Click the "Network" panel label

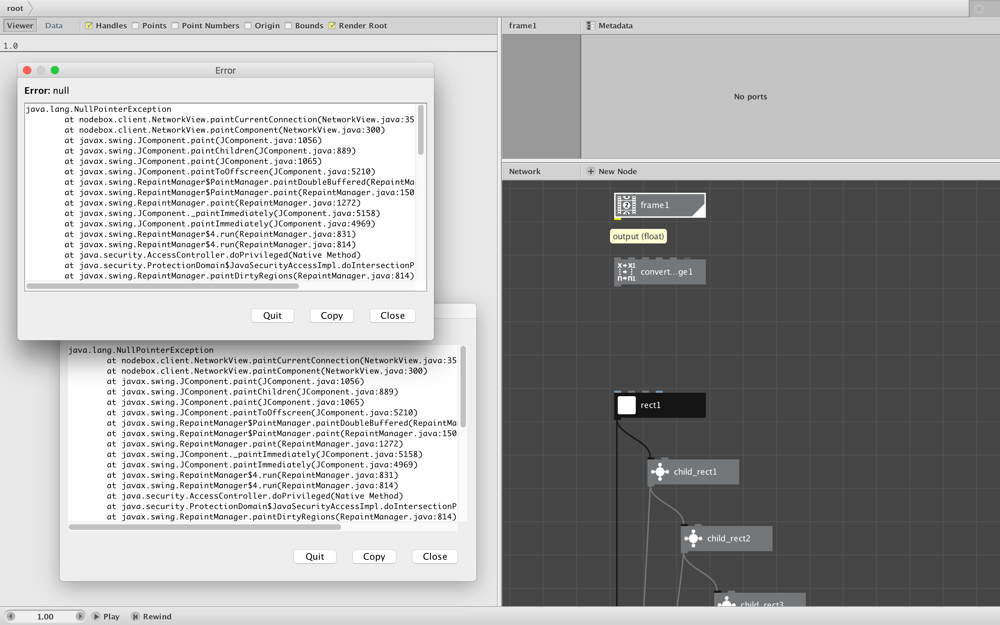(524, 172)
